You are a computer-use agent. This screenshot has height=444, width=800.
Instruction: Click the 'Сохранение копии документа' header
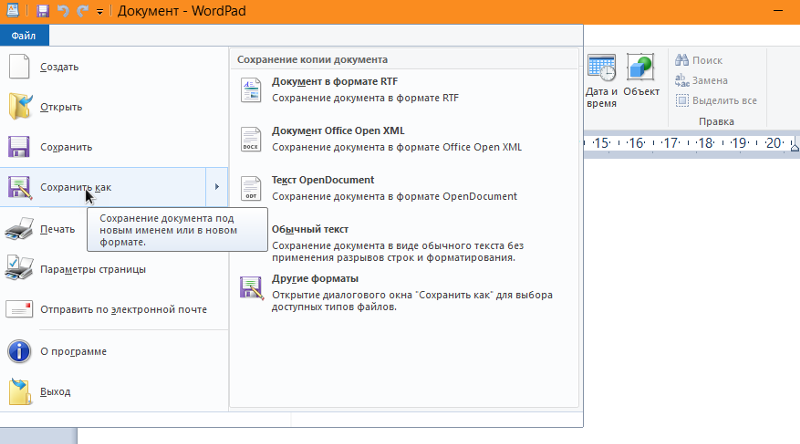312,60
